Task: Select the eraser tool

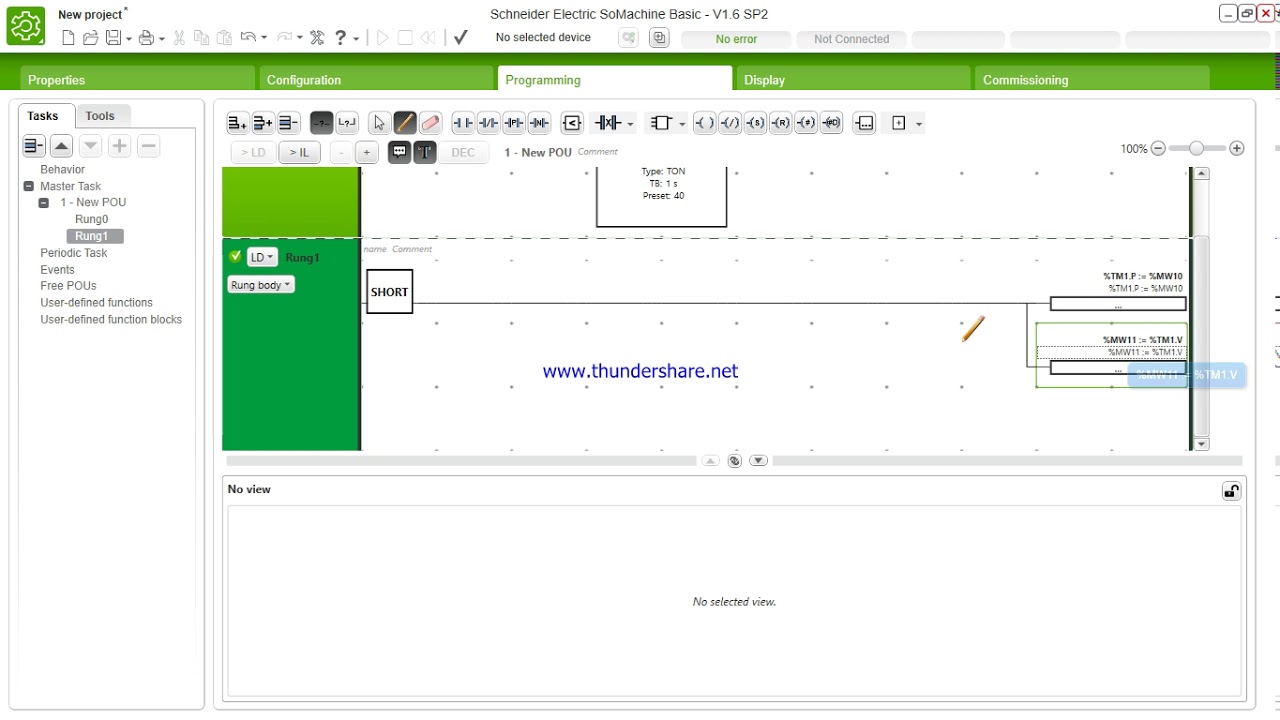Action: 430,123
